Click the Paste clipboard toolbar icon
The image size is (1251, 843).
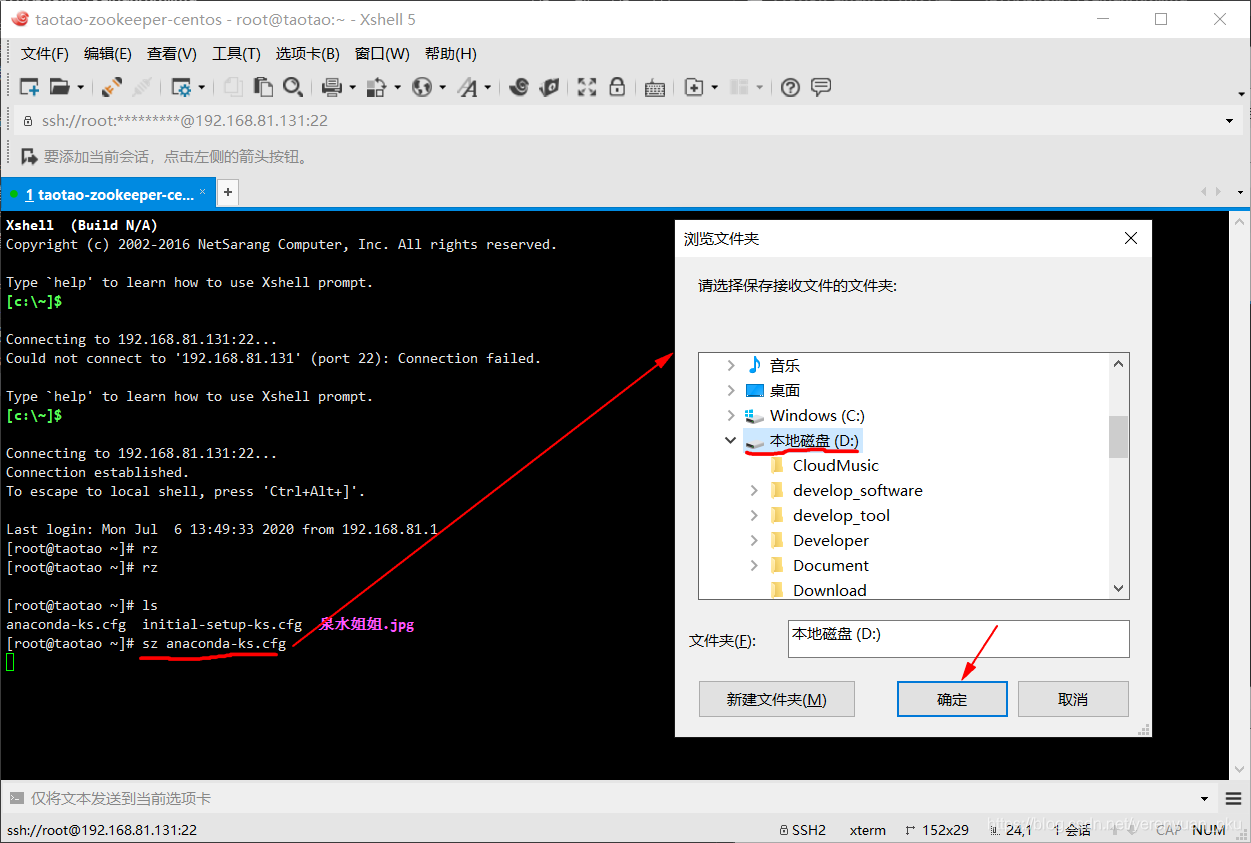(263, 88)
